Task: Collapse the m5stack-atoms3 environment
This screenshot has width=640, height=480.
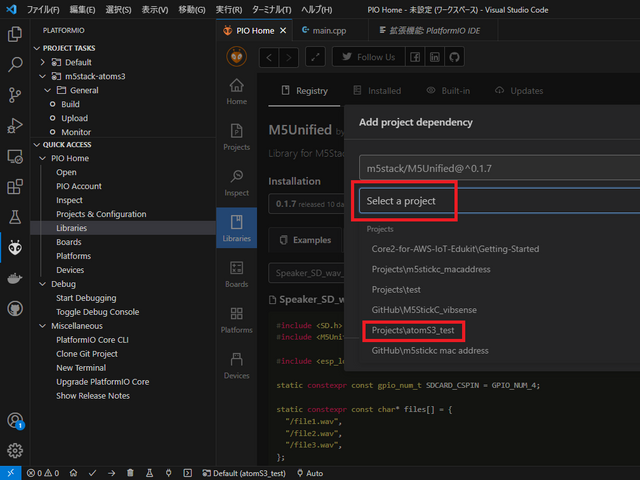Action: coord(42,76)
